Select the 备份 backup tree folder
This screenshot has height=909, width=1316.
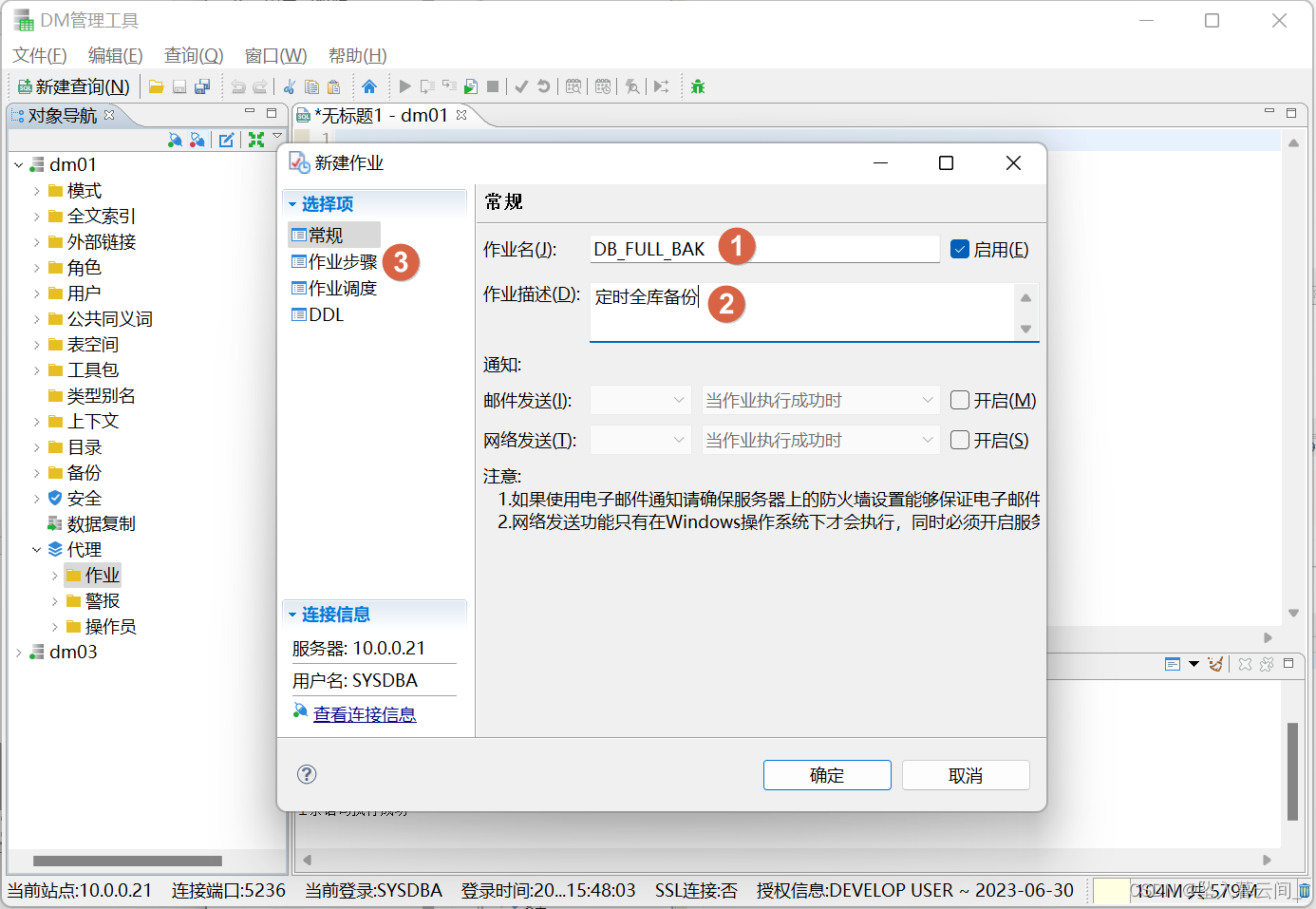(x=75, y=472)
